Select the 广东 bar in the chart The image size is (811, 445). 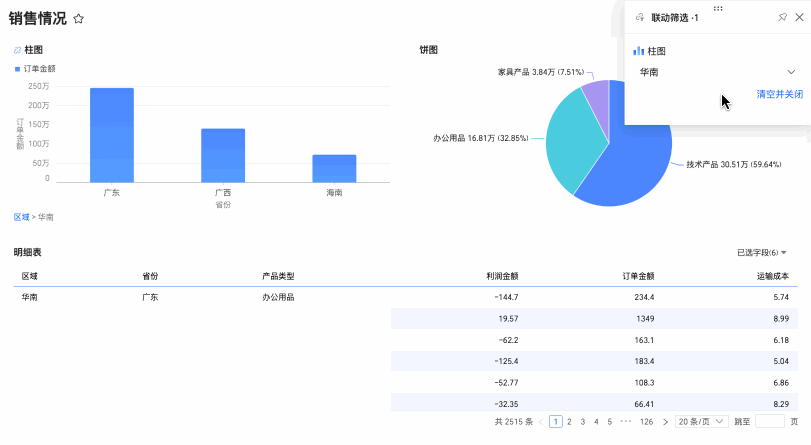tap(112, 135)
